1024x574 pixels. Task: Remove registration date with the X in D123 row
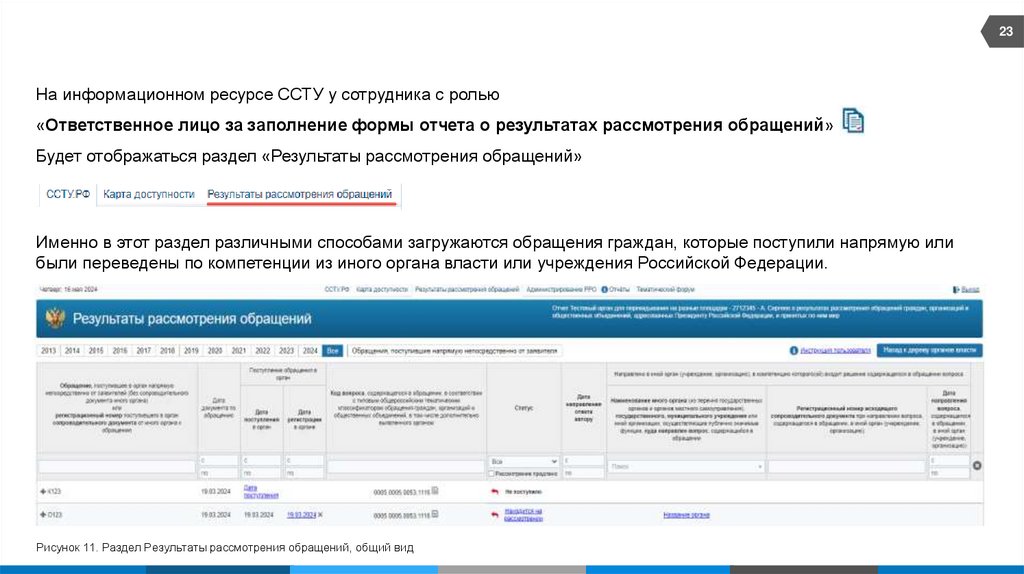pyautogui.click(x=320, y=515)
